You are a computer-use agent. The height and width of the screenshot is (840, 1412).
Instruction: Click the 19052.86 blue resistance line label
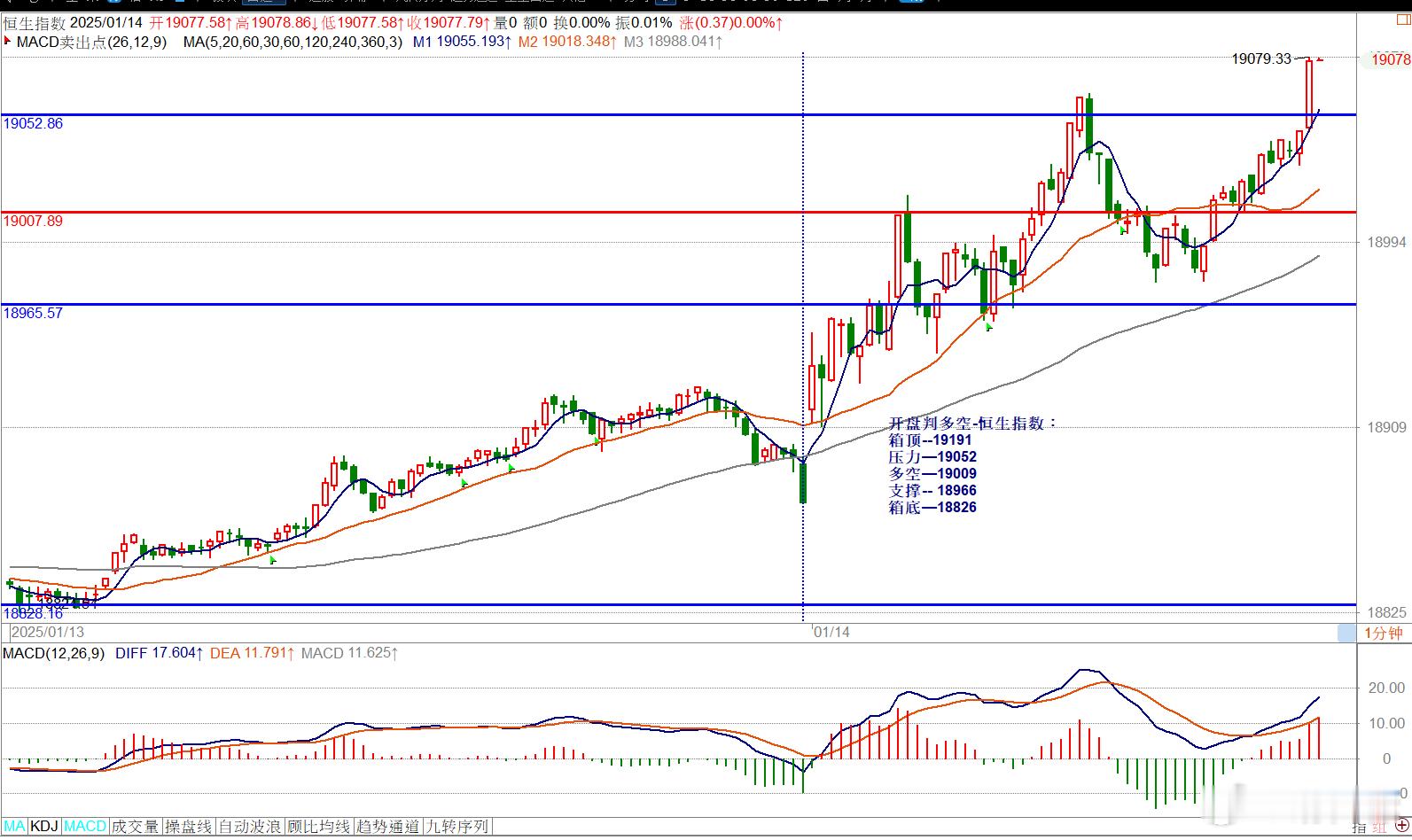(34, 123)
